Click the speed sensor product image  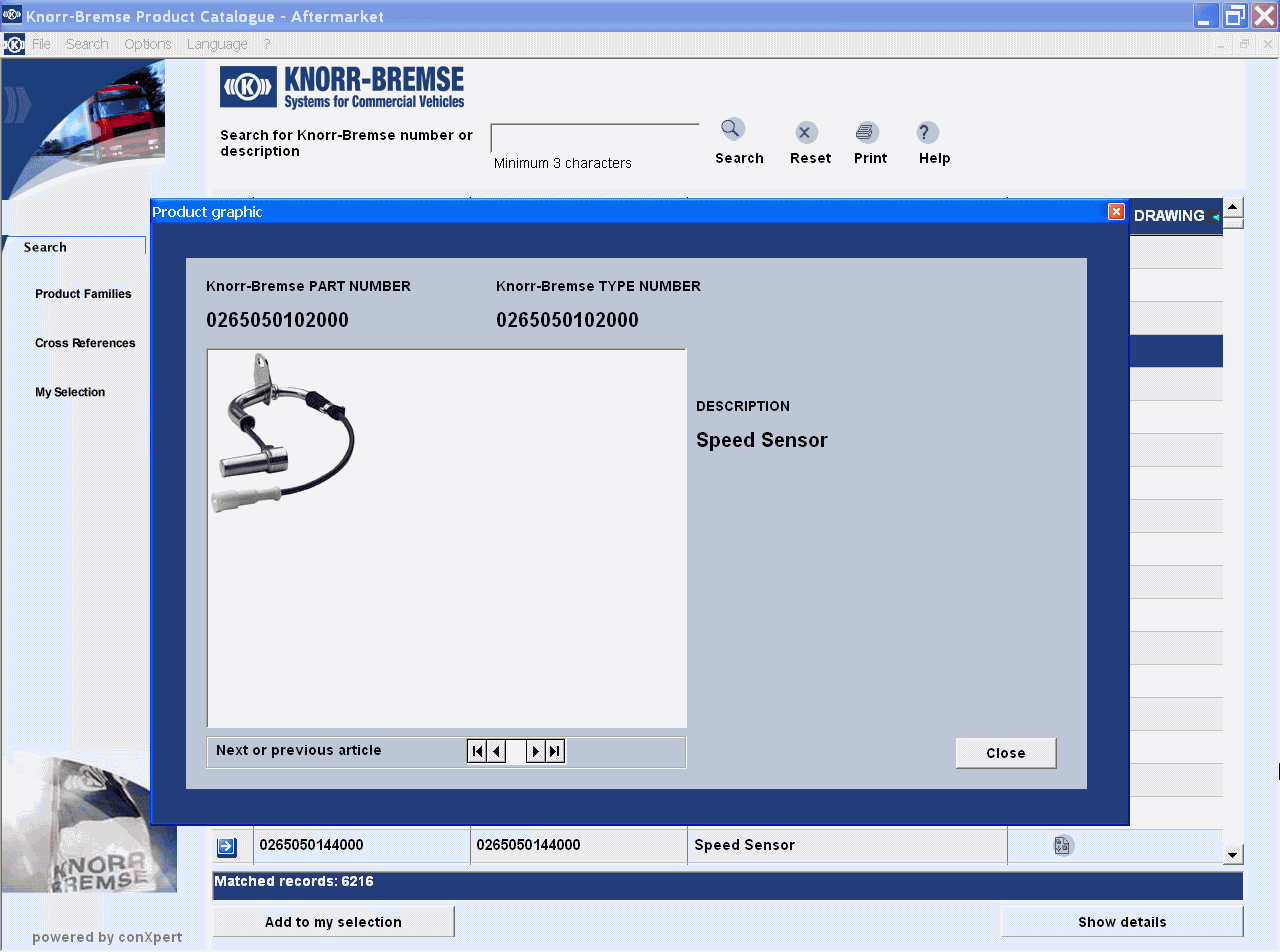282,433
